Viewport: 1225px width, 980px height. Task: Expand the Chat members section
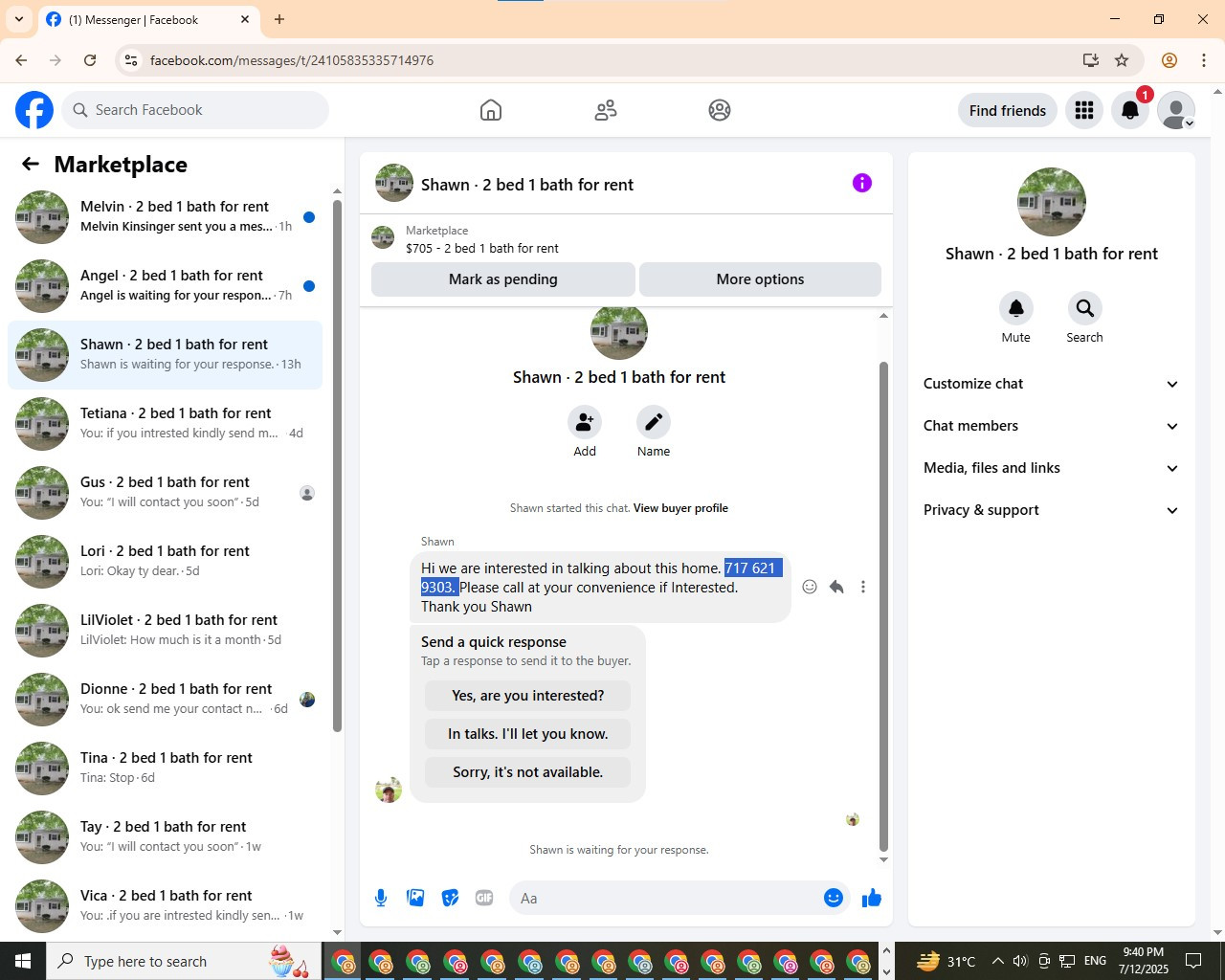tap(1051, 426)
